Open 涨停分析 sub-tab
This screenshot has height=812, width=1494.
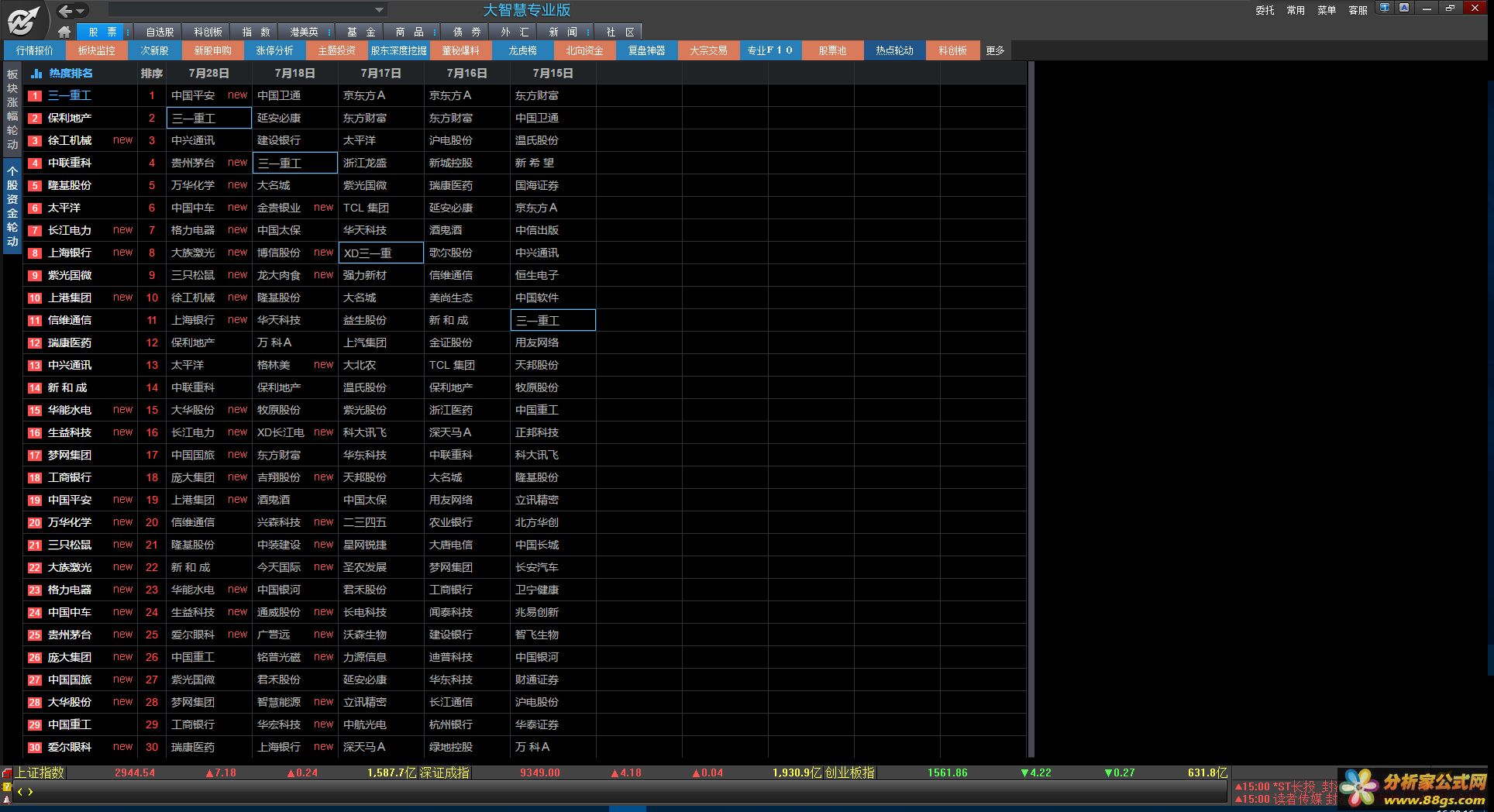274,50
